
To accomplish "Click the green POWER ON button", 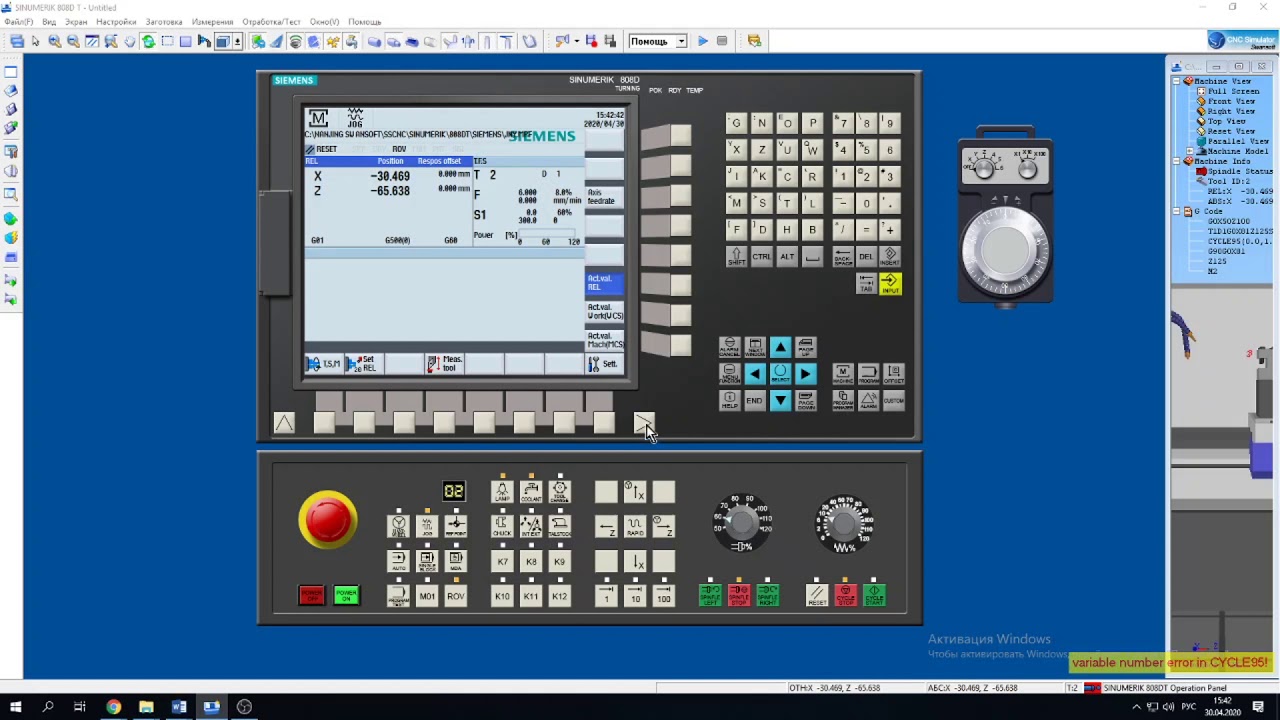I will (346, 596).
